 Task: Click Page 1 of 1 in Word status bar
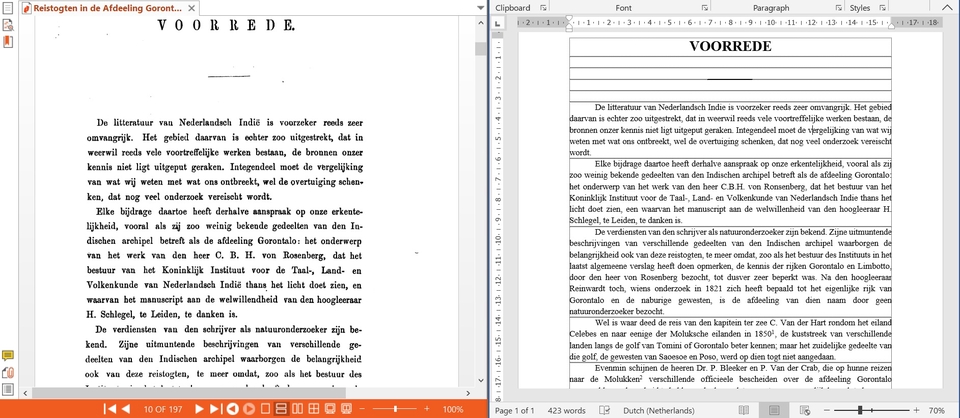(x=514, y=410)
